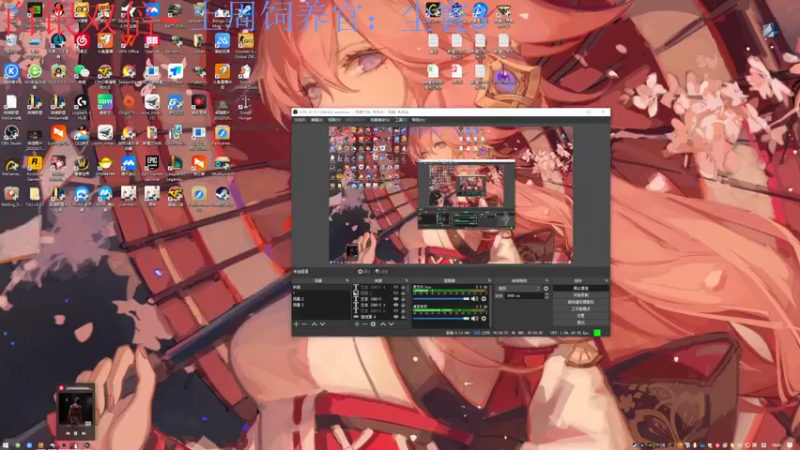Screen dimensions: 800x450
Task: Open the Origin desktop shortcut
Action: pyautogui.click(x=129, y=103)
